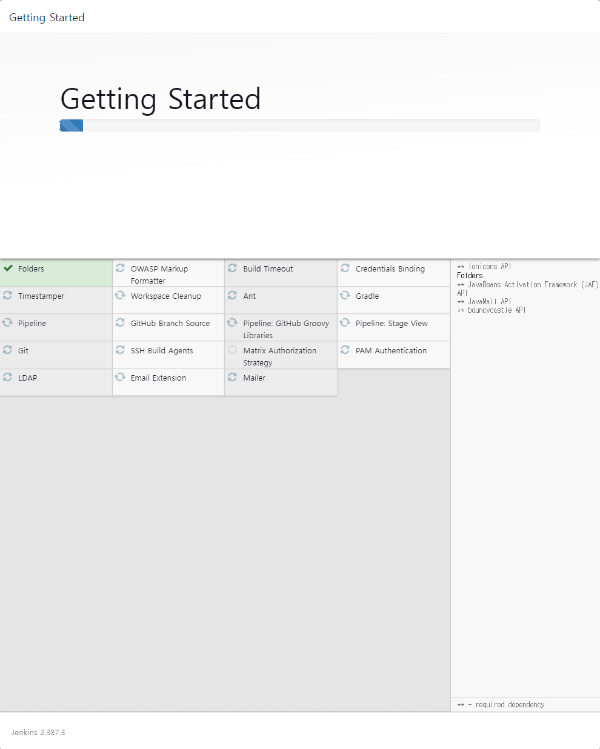This screenshot has height=749, width=600.
Task: Click the Timestamper label
Action: (x=41, y=296)
